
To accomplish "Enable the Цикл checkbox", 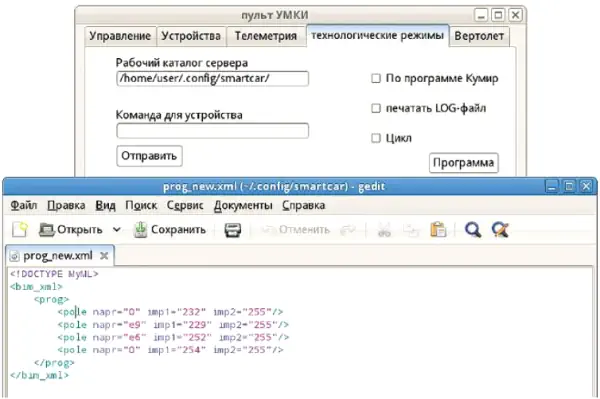I will click(x=376, y=138).
